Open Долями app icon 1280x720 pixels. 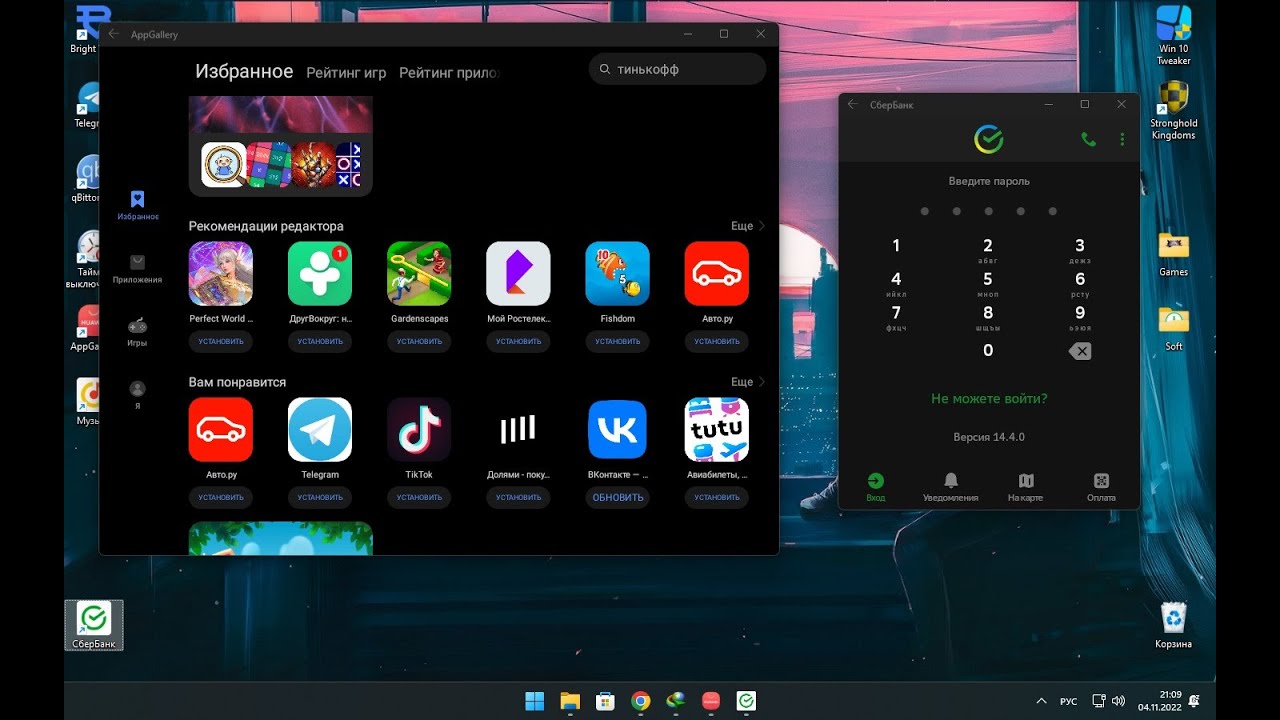518,429
